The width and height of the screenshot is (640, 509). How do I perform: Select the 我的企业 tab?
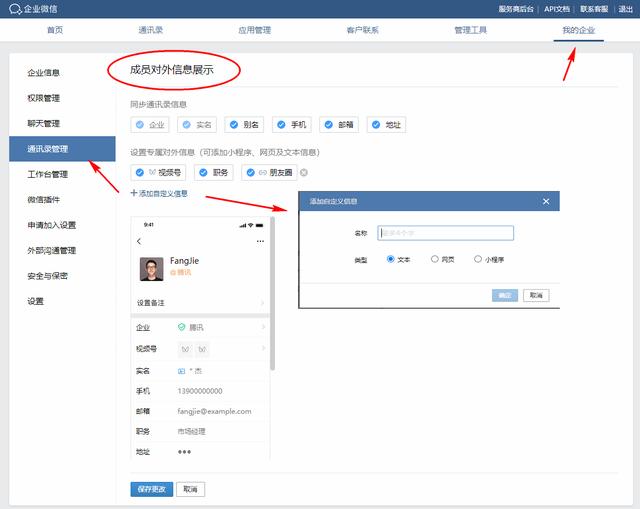(578, 30)
